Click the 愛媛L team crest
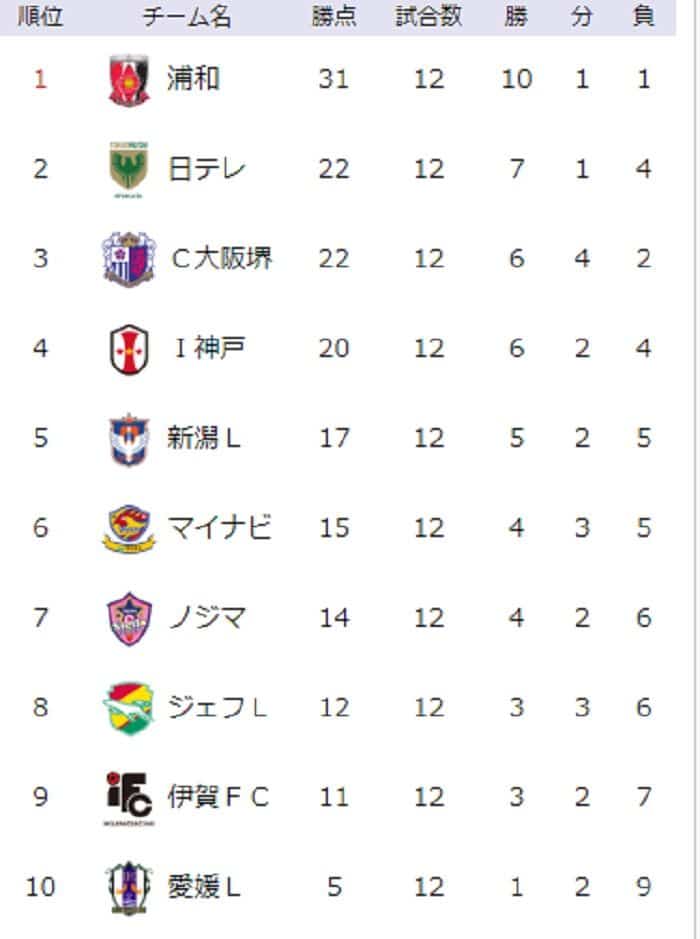The width and height of the screenshot is (700, 939). 129,887
